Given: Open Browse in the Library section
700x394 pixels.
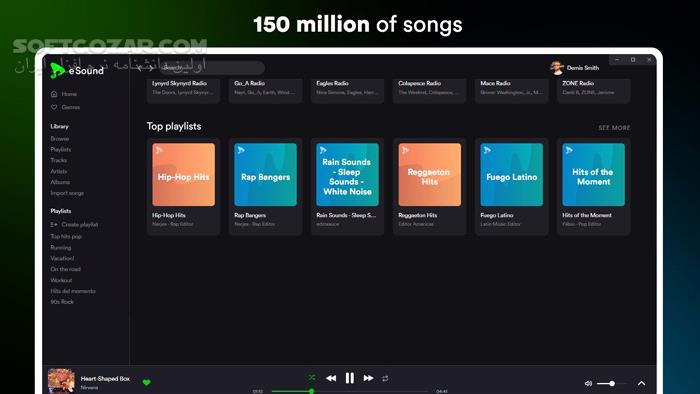Looking at the screenshot, I should tap(59, 139).
